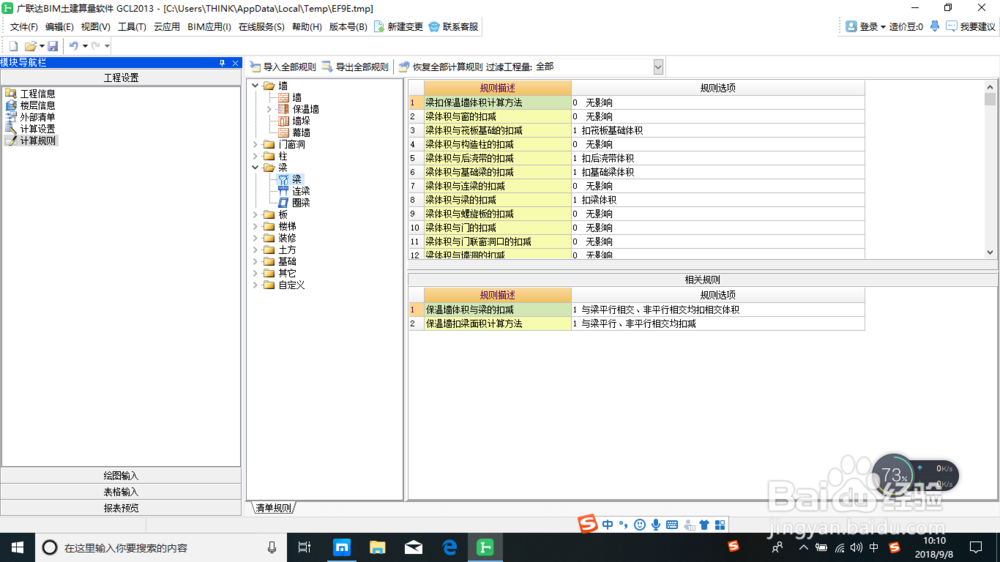Open the 过滤工程量 dropdown
Viewport: 1000px width, 562px height.
pyautogui.click(x=658, y=67)
